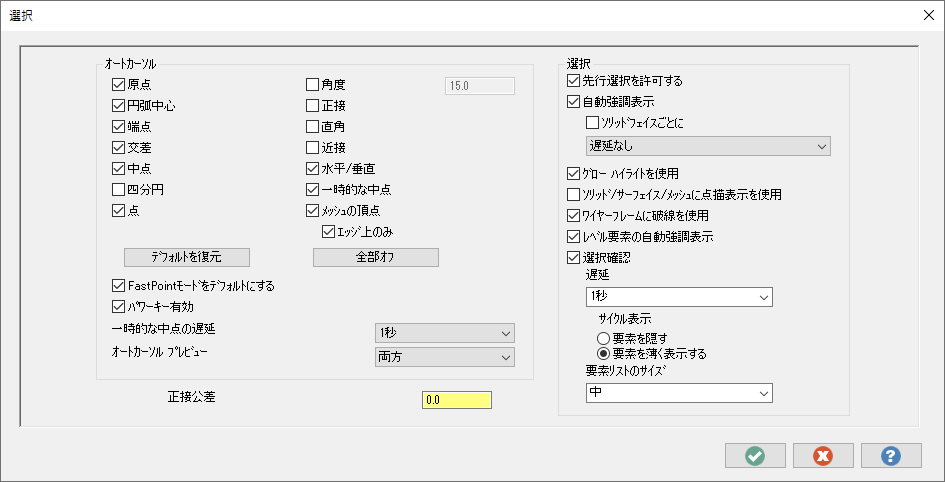The width and height of the screenshot is (945, 482).
Task: Enable the 角度 checkbox
Action: pyautogui.click(x=313, y=85)
